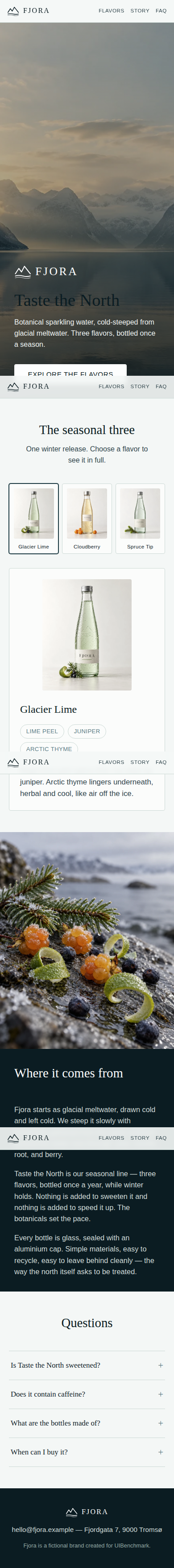Choose the Cloudberry flavor card
The height and width of the screenshot is (1568, 174).
point(87,519)
